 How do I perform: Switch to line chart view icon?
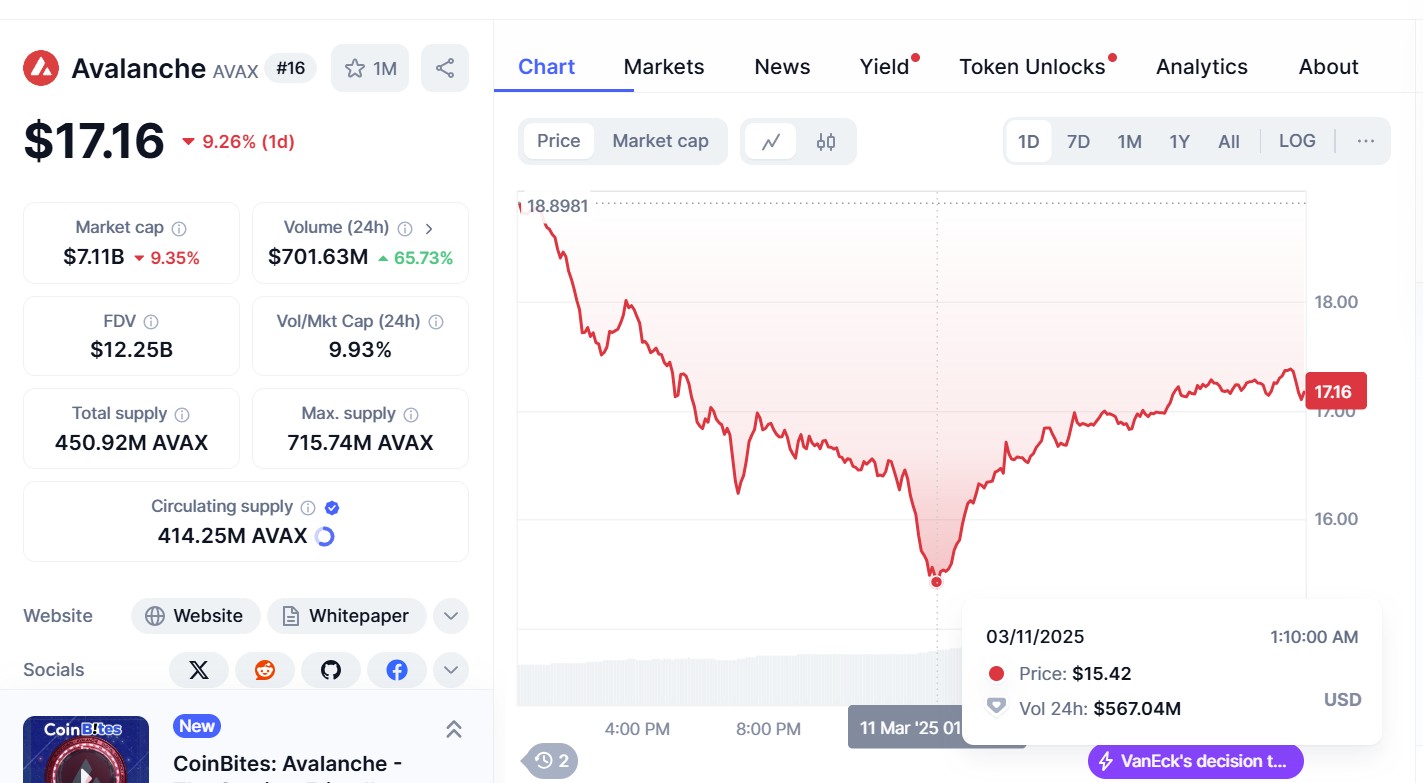(771, 141)
